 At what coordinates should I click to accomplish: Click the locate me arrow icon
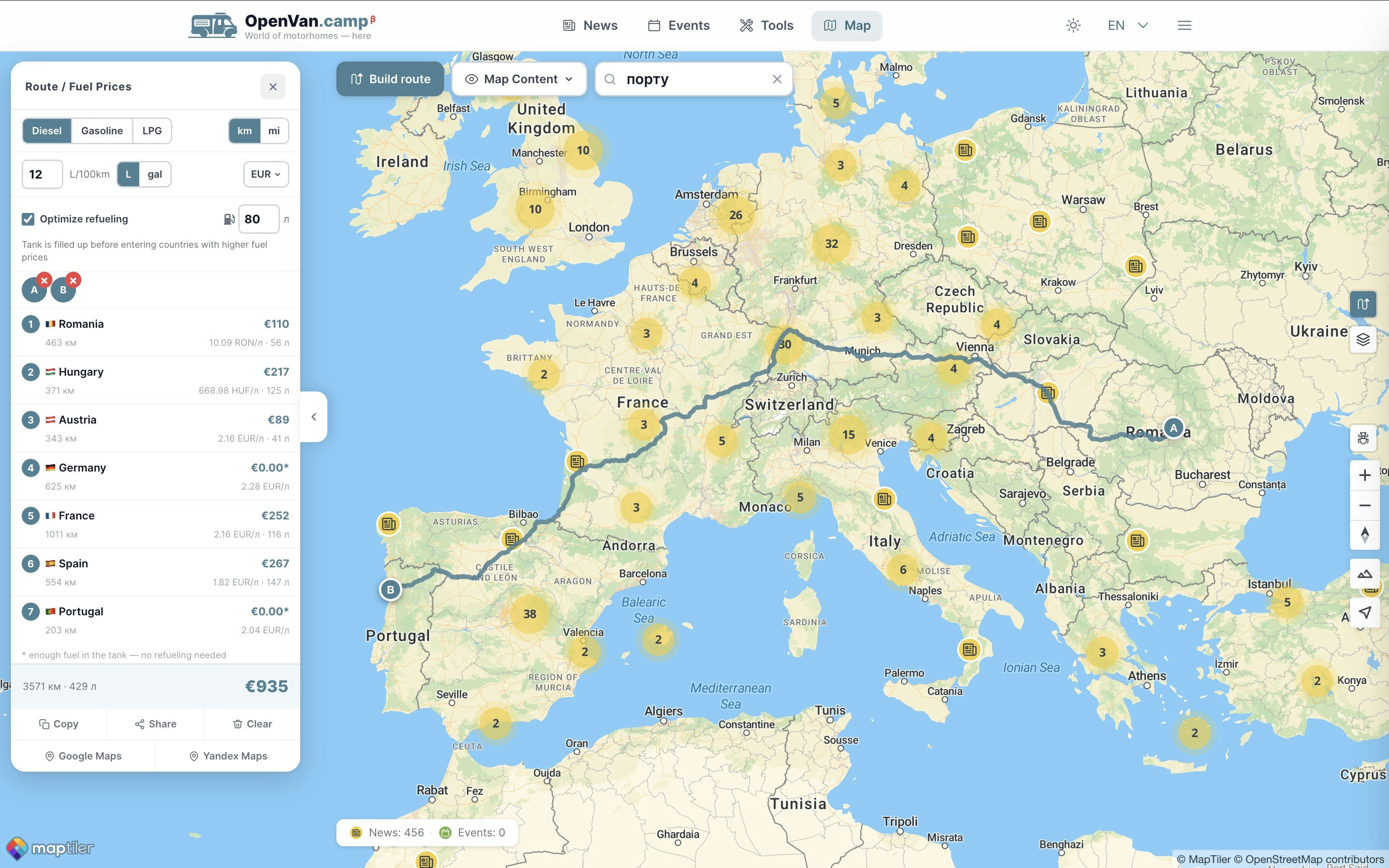coord(1364,613)
